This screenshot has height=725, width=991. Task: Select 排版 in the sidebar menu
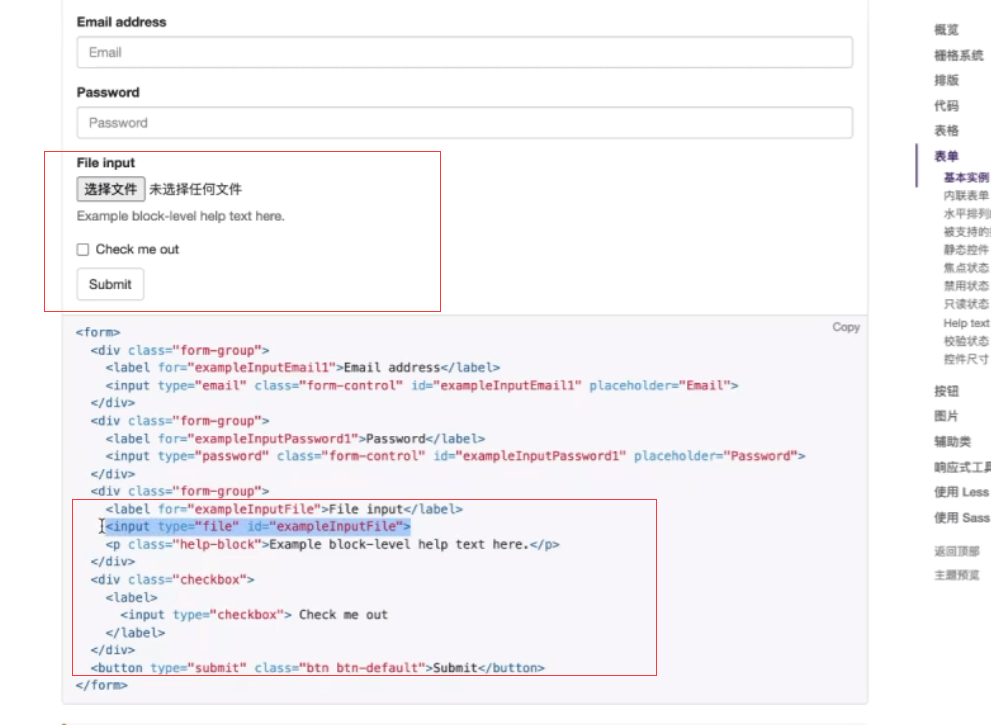[946, 80]
